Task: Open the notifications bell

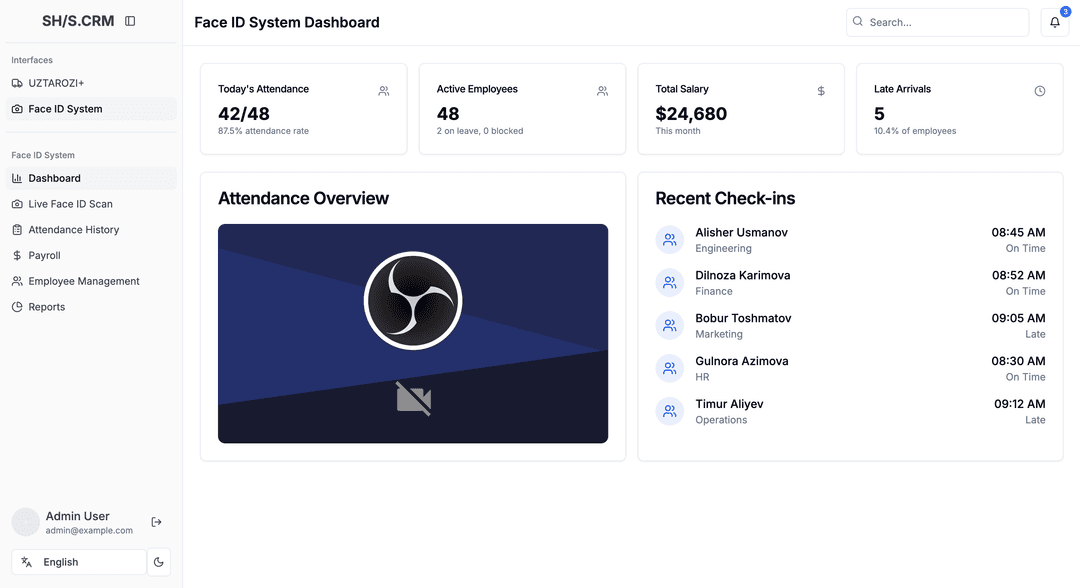Action: pos(1054,22)
